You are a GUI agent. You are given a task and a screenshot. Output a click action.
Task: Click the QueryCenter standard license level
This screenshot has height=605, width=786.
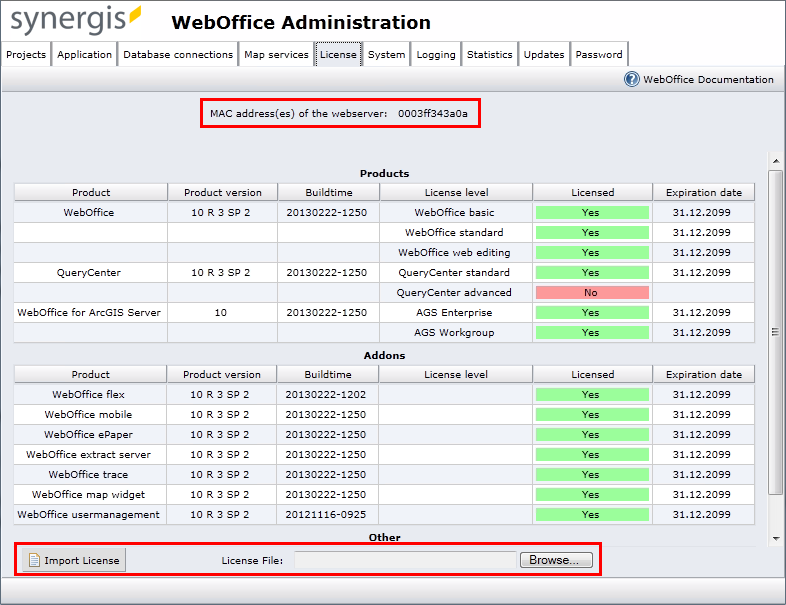click(x=454, y=273)
